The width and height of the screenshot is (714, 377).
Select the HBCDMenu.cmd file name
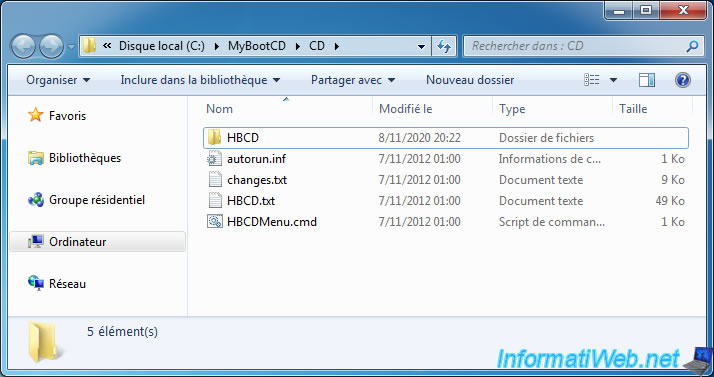272,222
